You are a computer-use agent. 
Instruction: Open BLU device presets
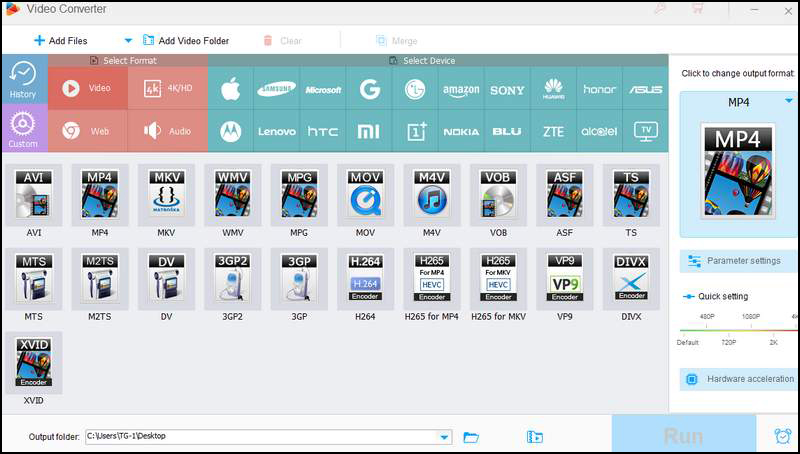(x=507, y=131)
